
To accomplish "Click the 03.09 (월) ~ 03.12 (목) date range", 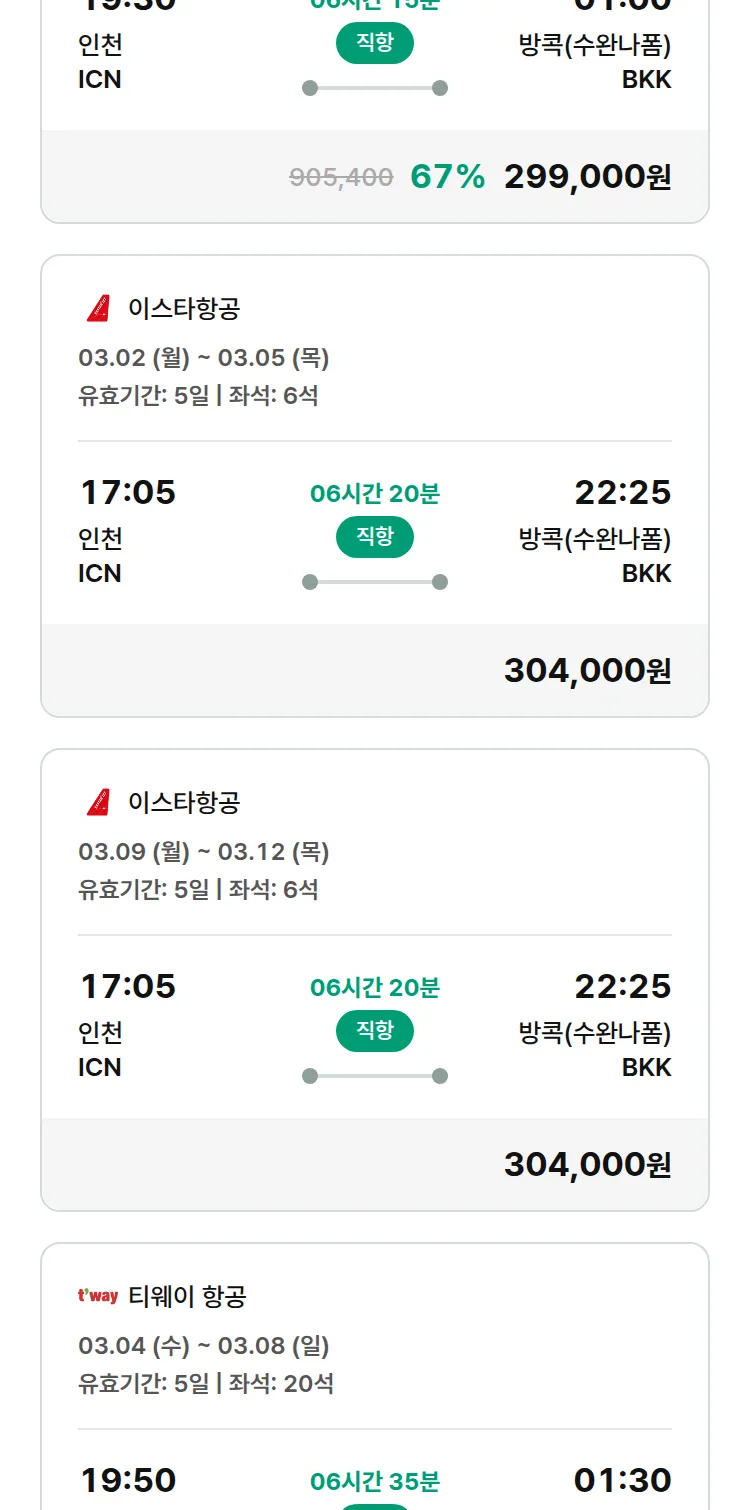I will [204, 852].
